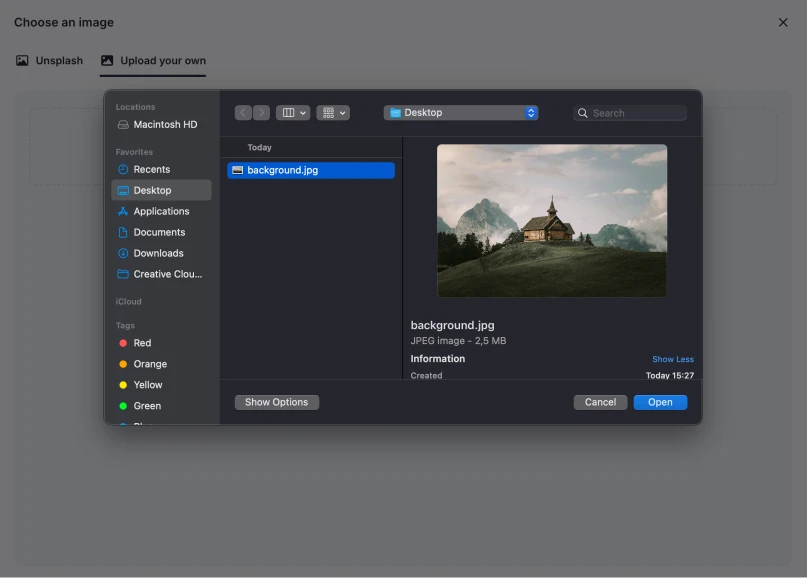Switch to the Unsplash tab
This screenshot has width=807, height=578.
coord(49,60)
